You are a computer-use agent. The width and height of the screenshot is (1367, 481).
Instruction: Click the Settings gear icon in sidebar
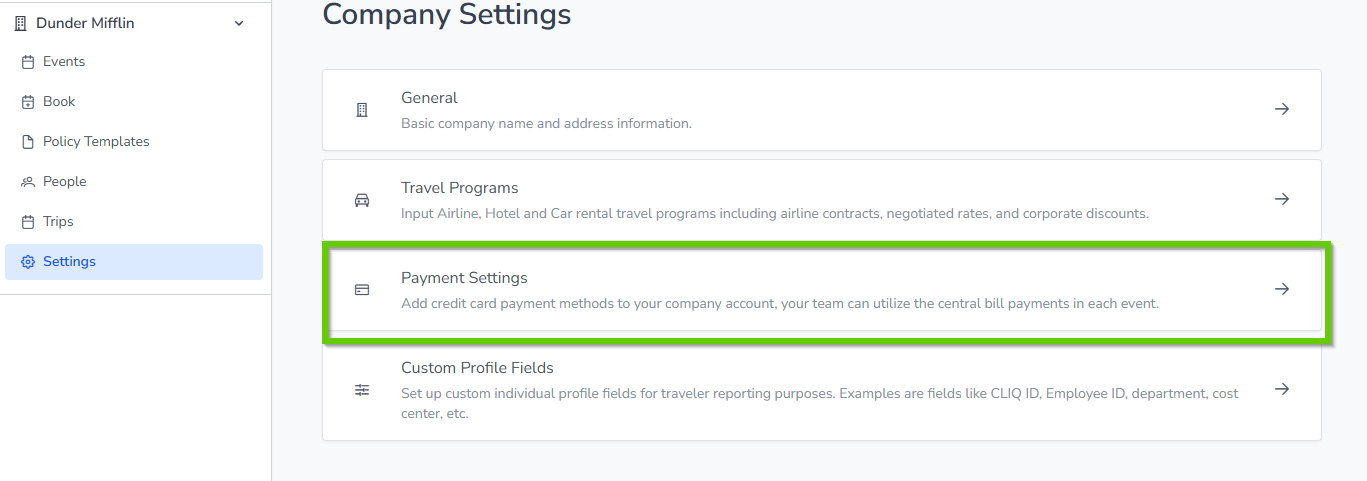click(x=28, y=262)
